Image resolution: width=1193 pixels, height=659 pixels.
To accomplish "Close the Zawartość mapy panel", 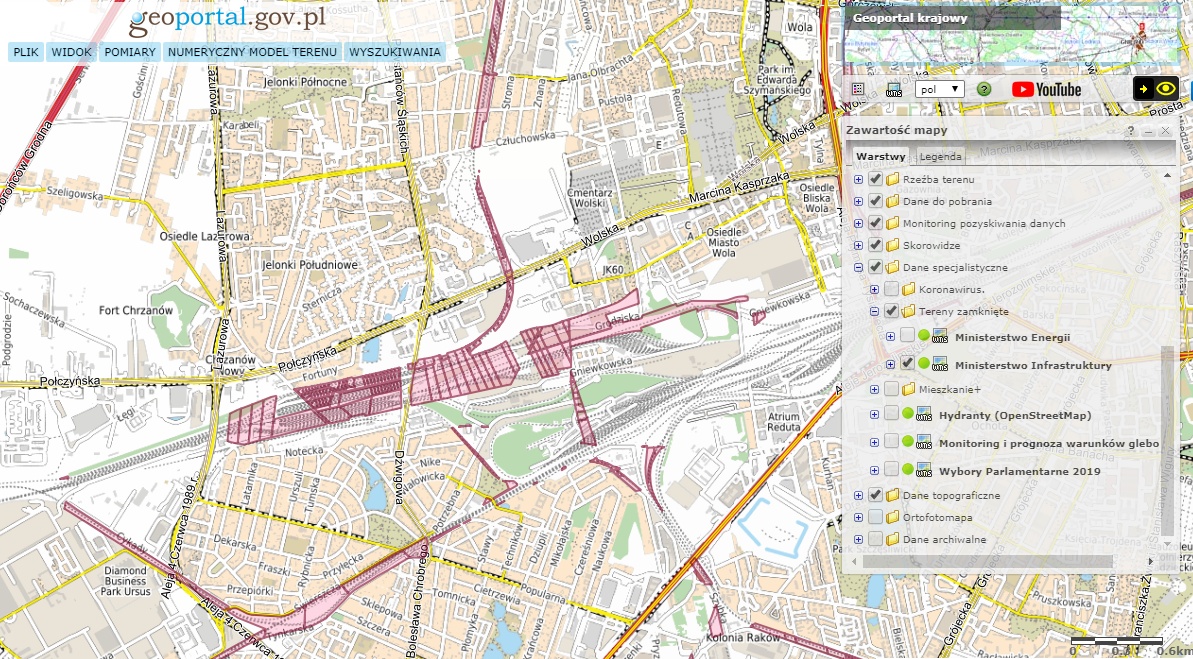I will coord(1166,131).
